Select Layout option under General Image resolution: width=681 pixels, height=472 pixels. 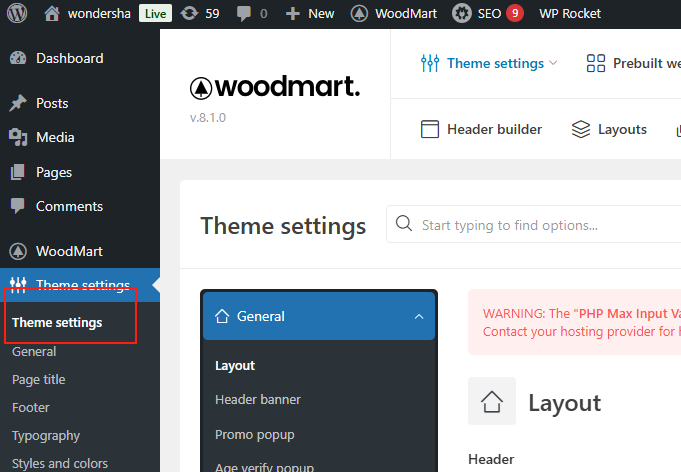[x=235, y=366]
